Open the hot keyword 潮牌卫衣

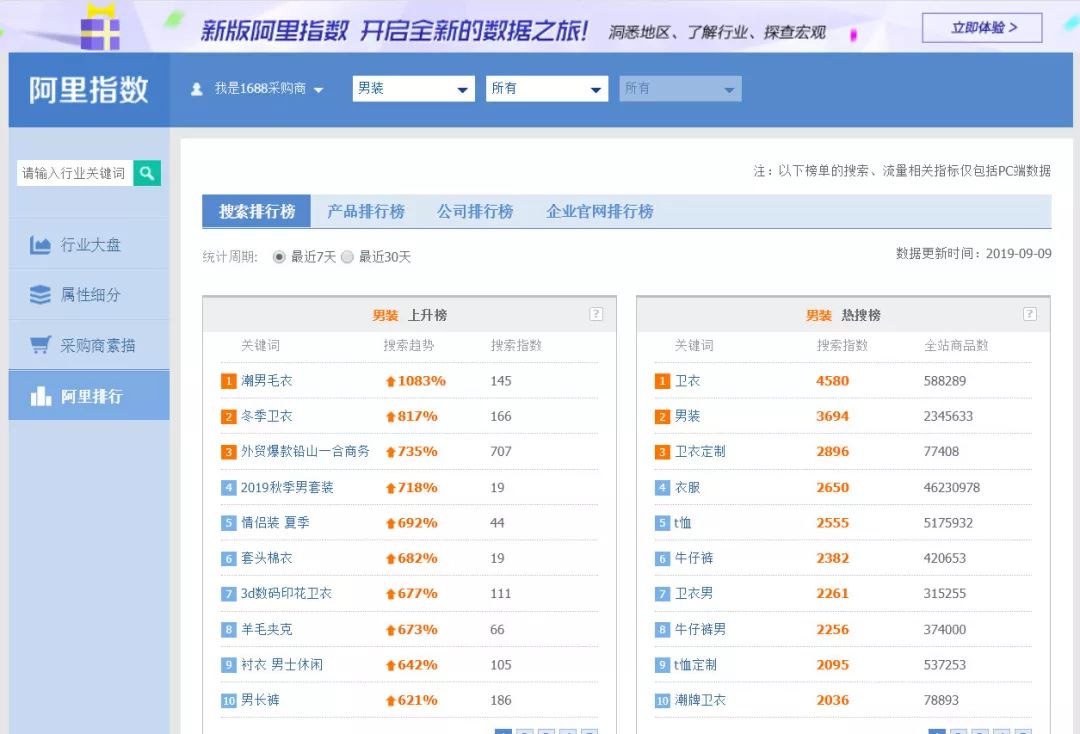coord(700,700)
